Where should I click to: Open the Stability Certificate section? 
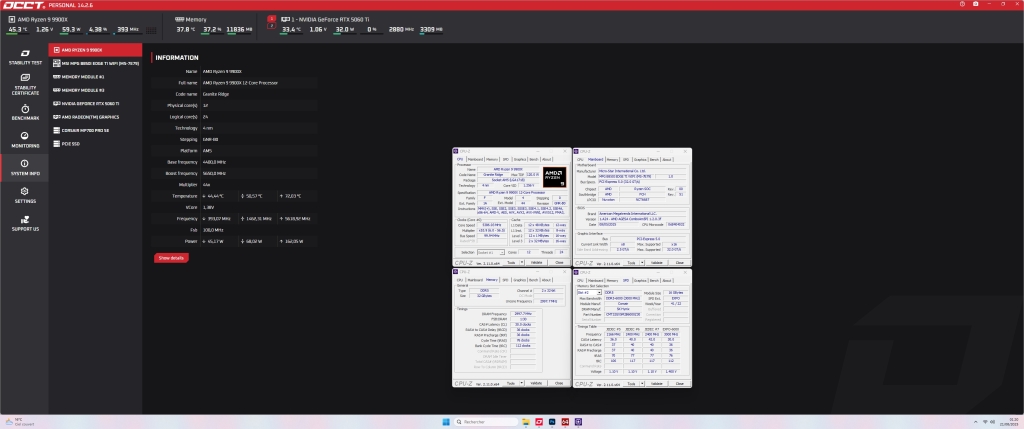(x=25, y=85)
